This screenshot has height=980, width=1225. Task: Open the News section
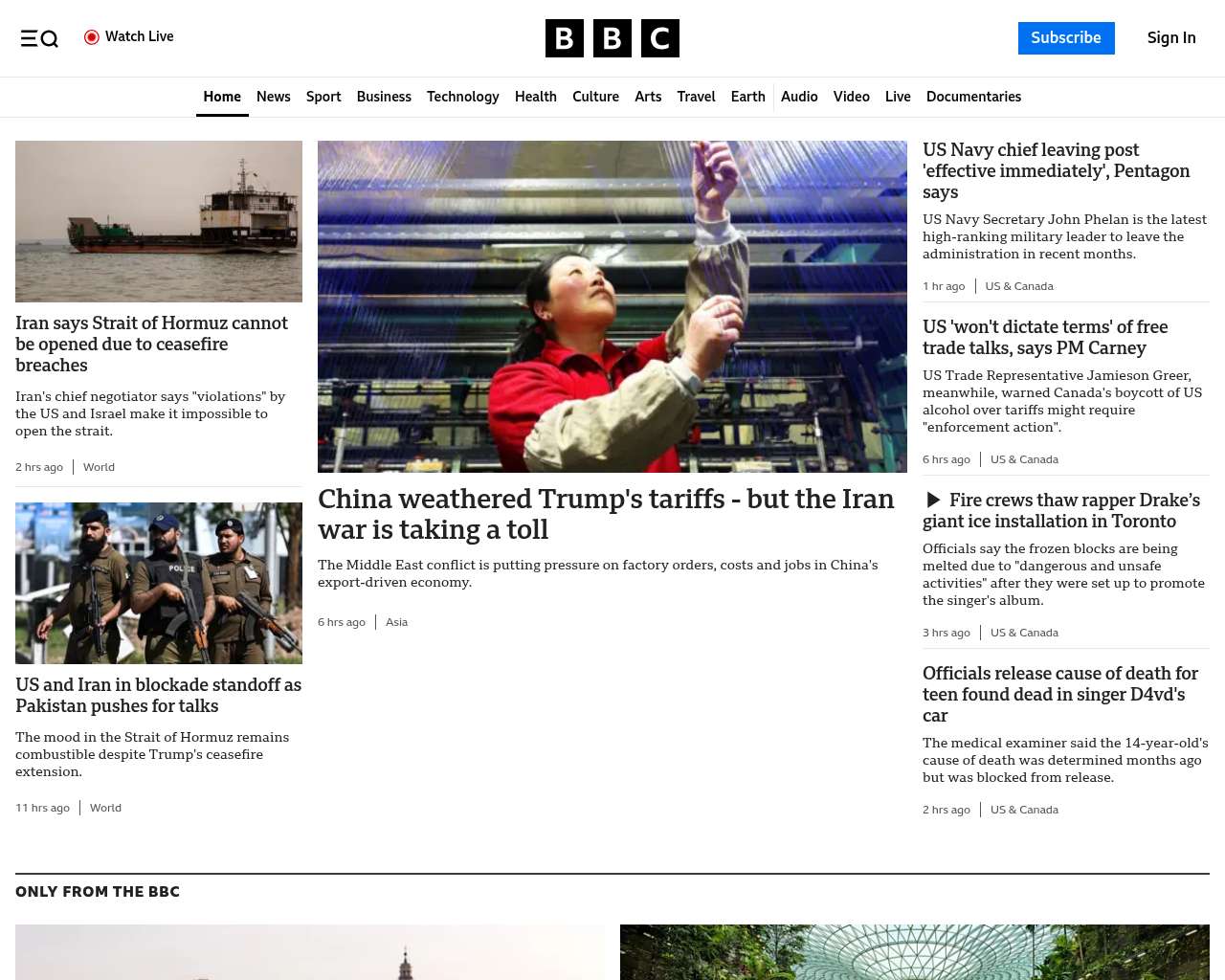274,97
